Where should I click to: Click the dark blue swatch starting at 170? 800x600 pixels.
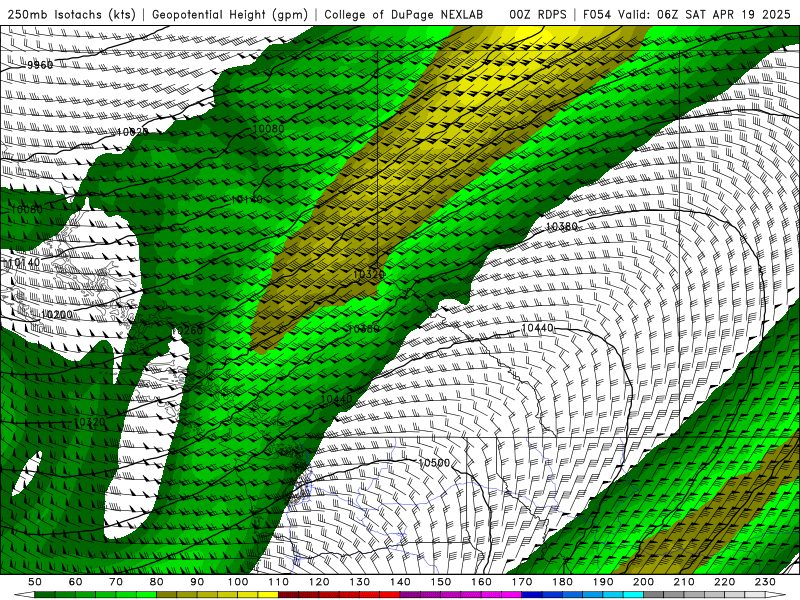532,595
